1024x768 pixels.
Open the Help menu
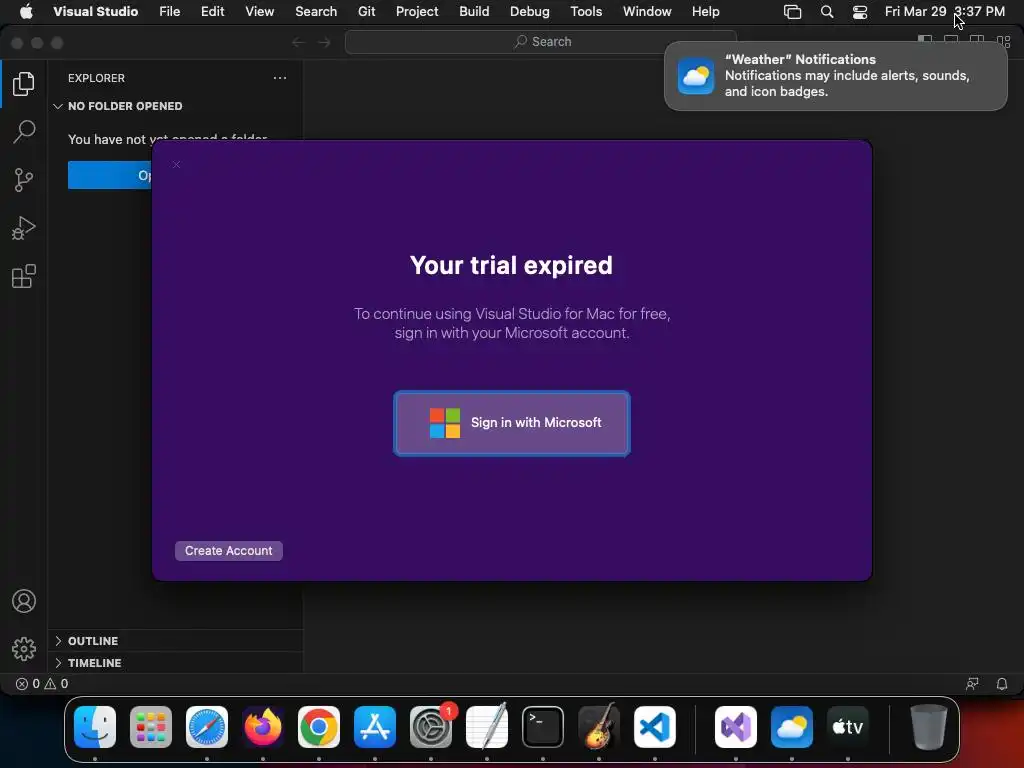click(x=705, y=12)
